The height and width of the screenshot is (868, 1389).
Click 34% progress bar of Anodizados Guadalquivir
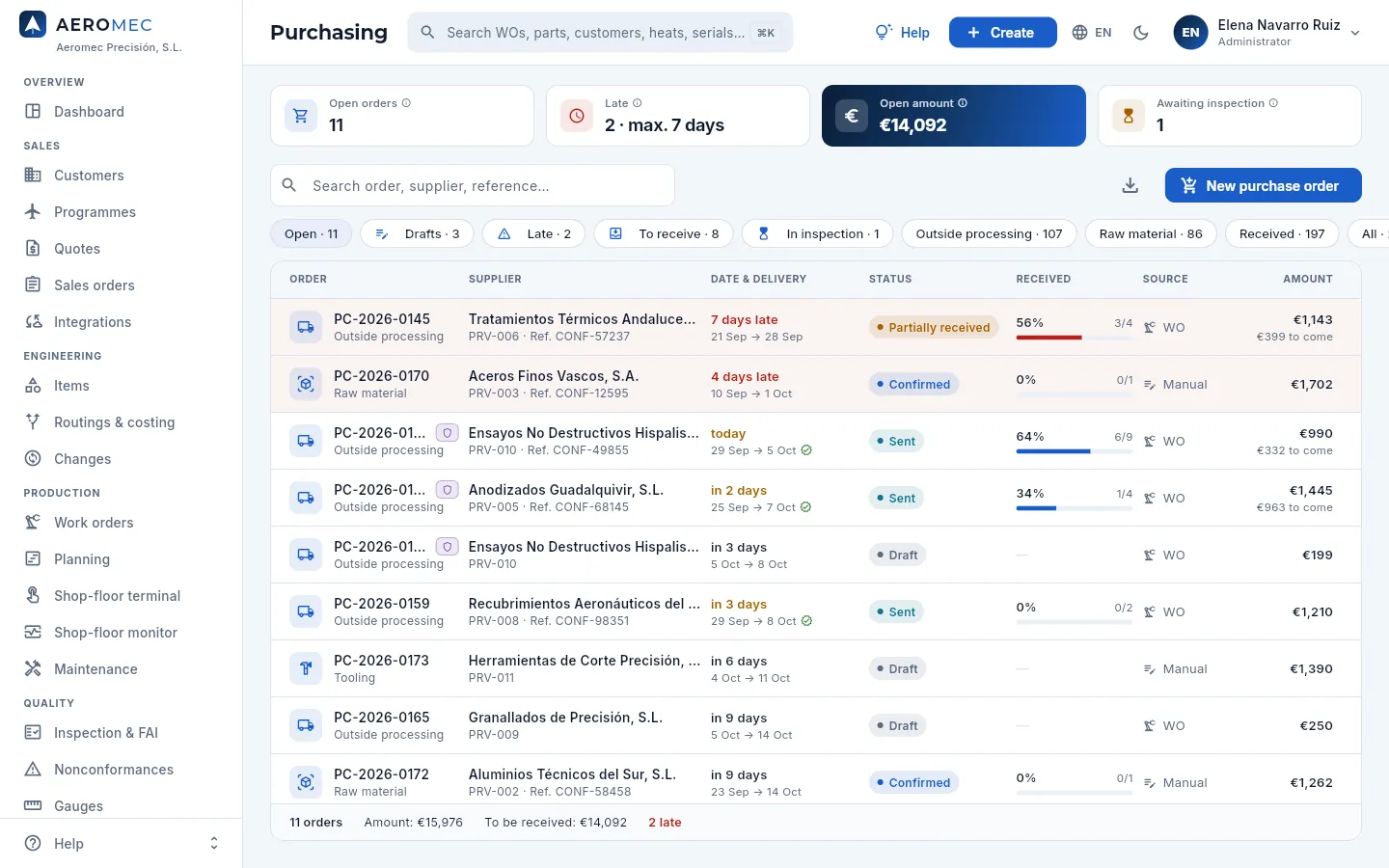point(1075,508)
